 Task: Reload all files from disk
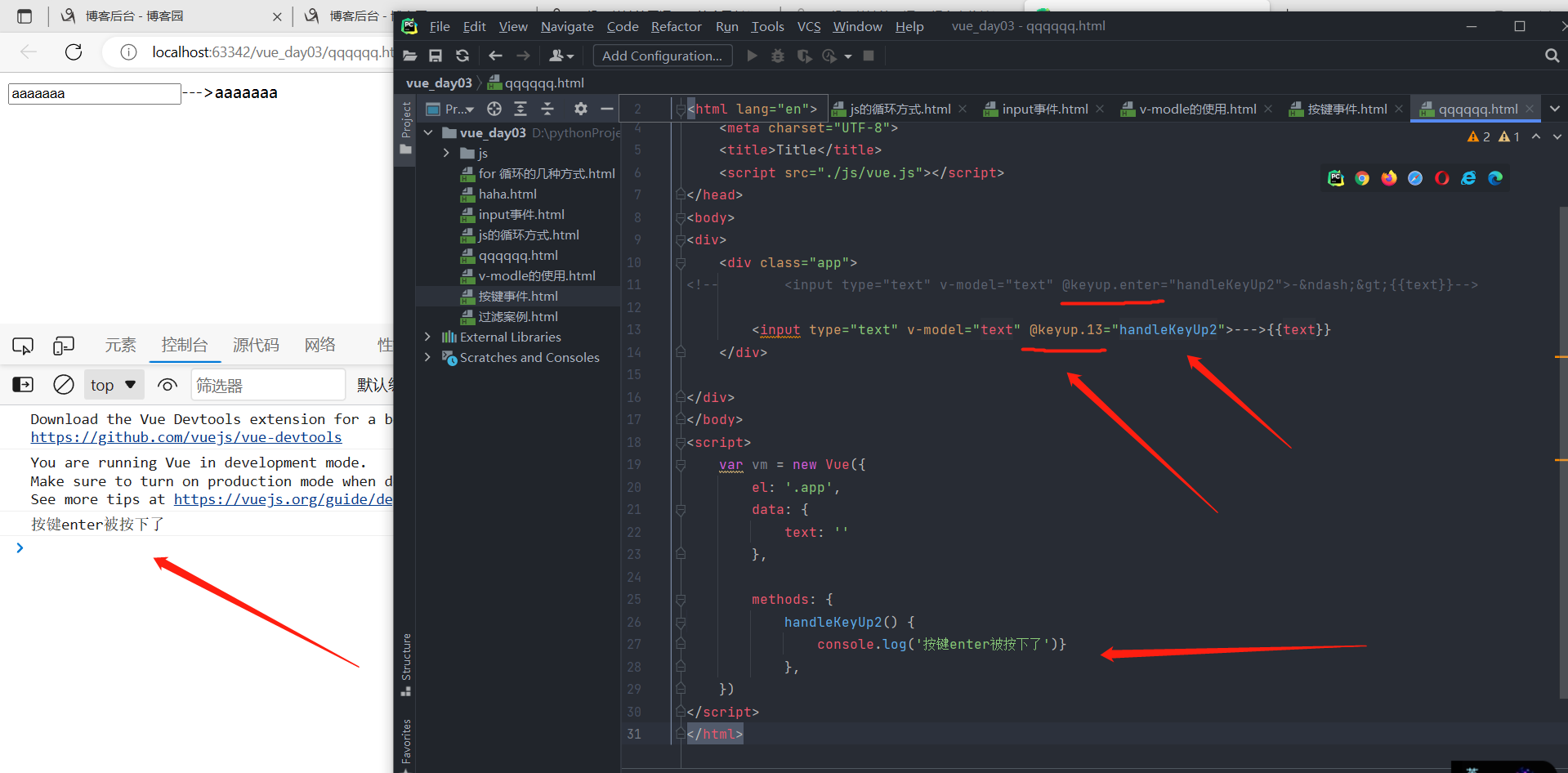[x=462, y=56]
